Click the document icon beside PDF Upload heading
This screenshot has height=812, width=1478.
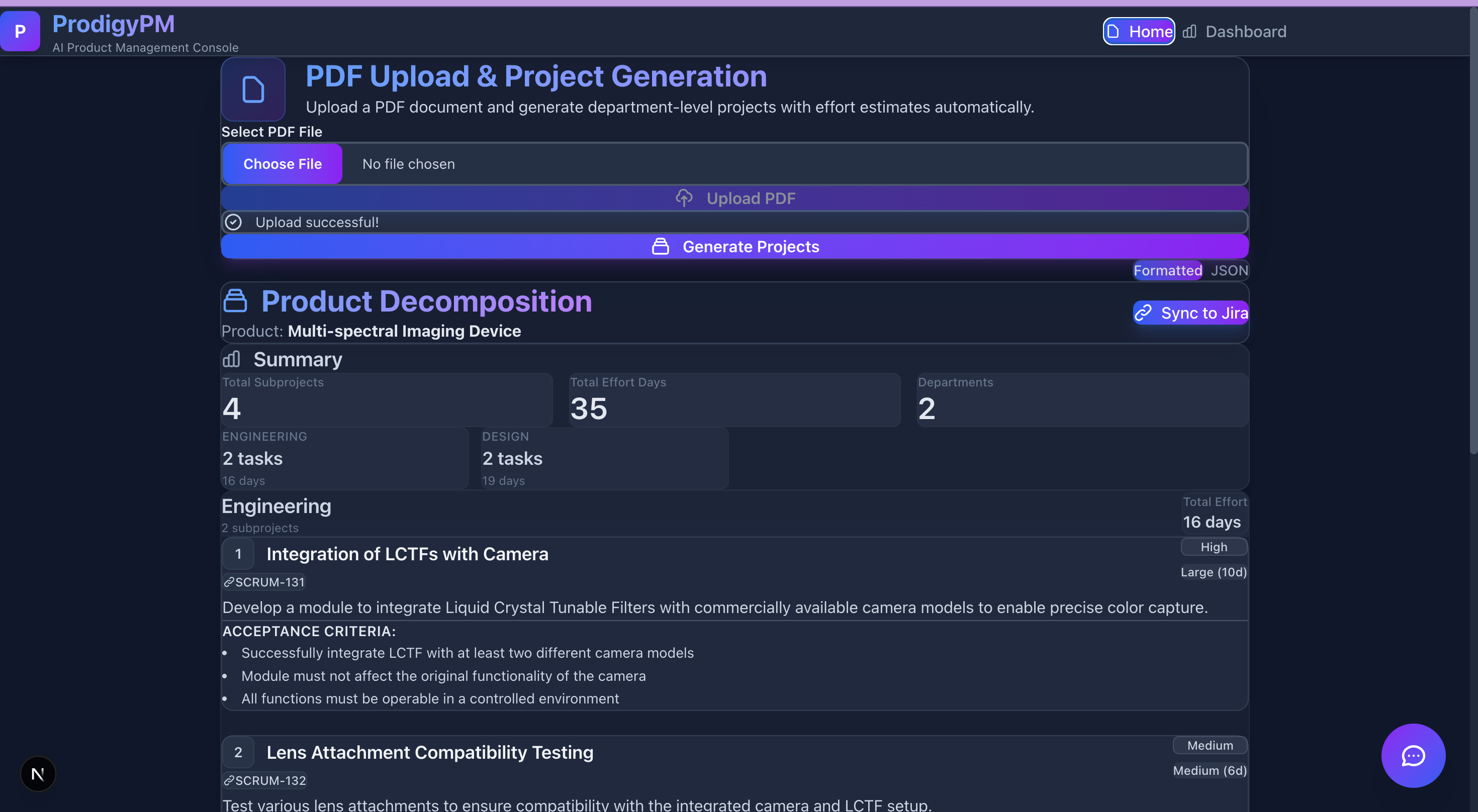[253, 89]
